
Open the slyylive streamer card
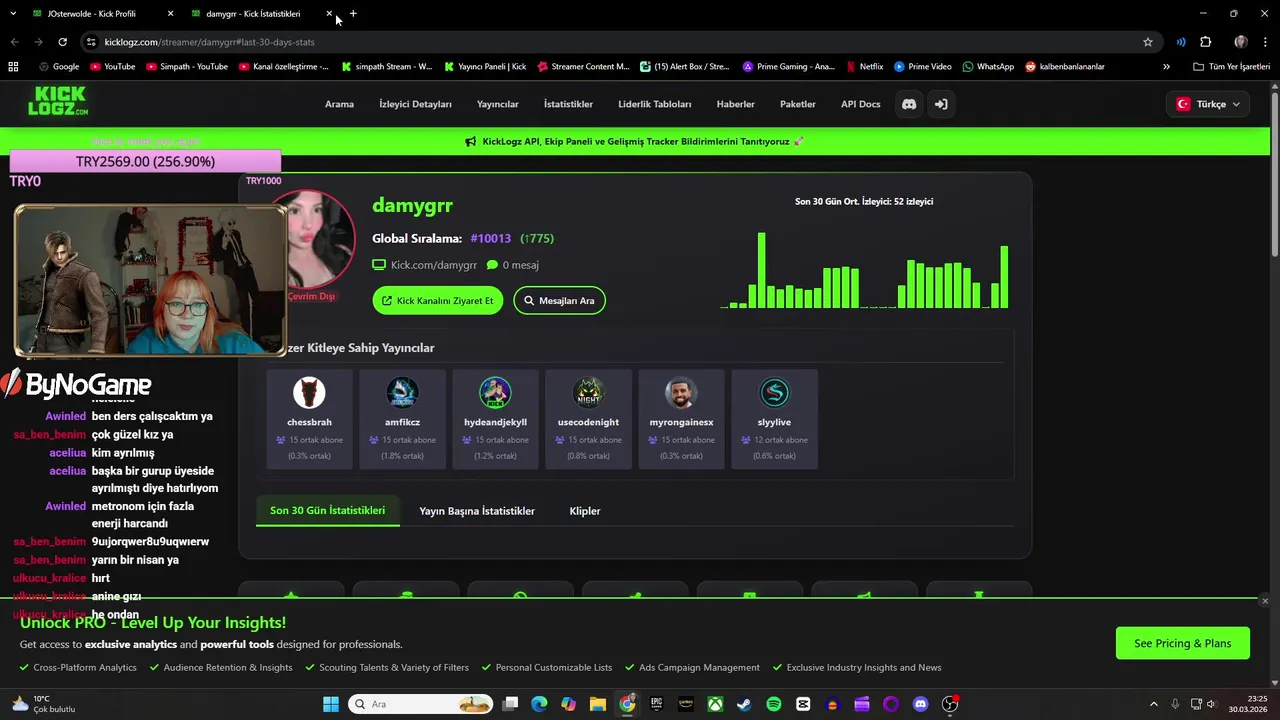click(x=774, y=419)
